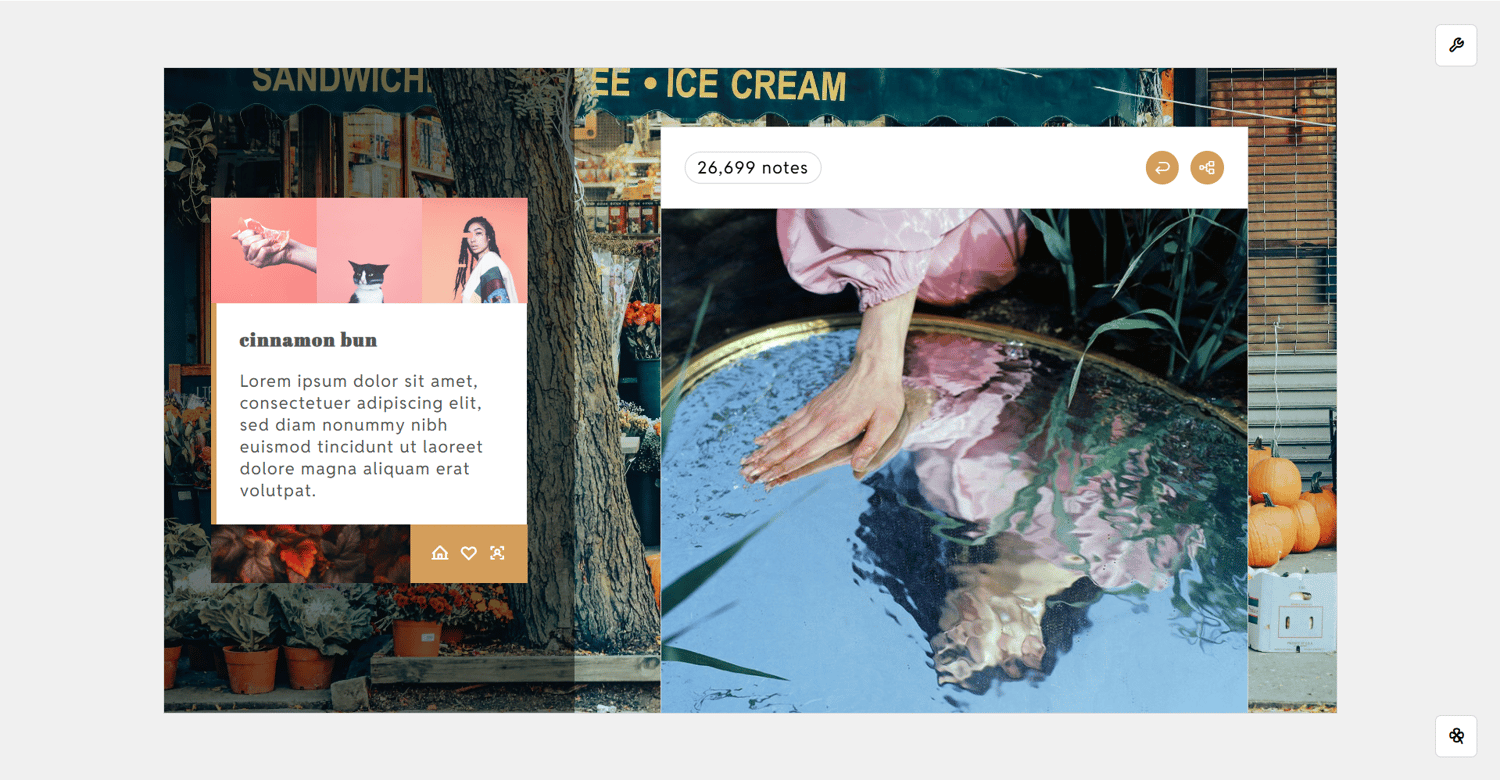Select the woman with braids thumbnail
The width and height of the screenshot is (1500, 780).
[x=474, y=250]
